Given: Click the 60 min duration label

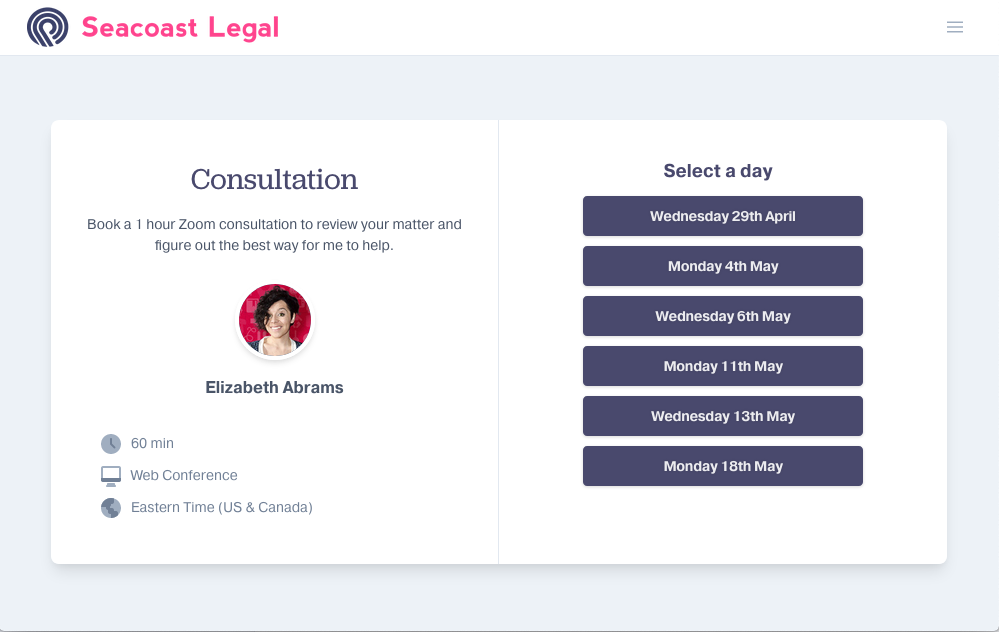Looking at the screenshot, I should (x=151, y=443).
